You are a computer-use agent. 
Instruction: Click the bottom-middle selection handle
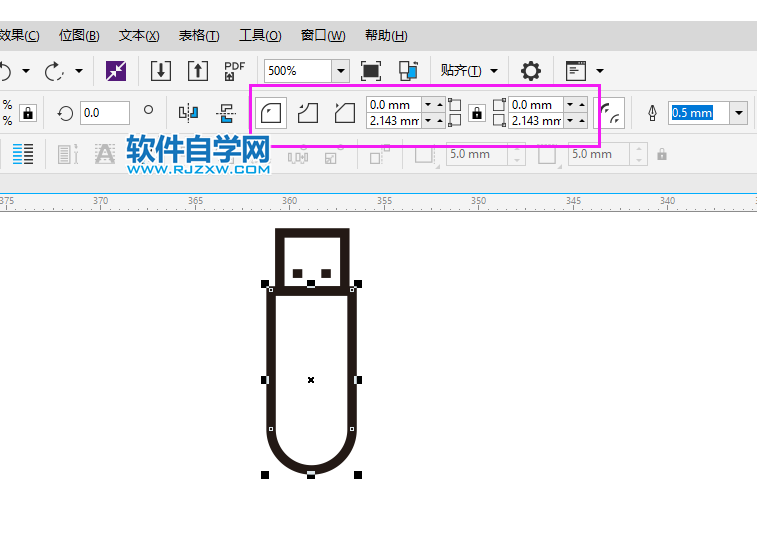(311, 475)
